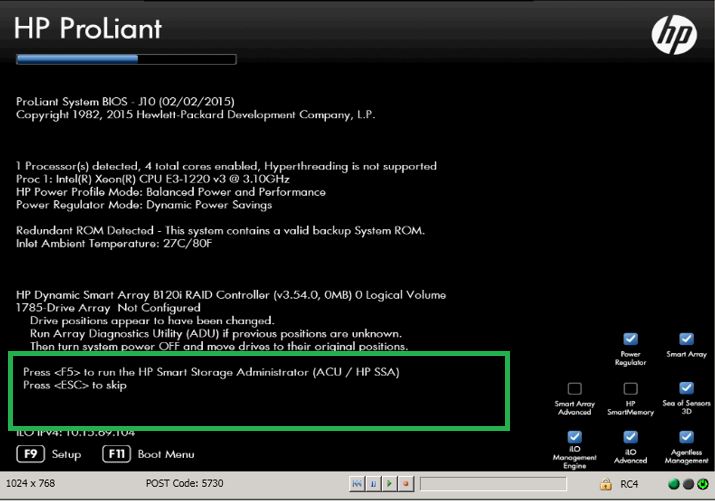Toggle the iLO Management Engine checkbox
This screenshot has height=501, width=715.
click(574, 437)
